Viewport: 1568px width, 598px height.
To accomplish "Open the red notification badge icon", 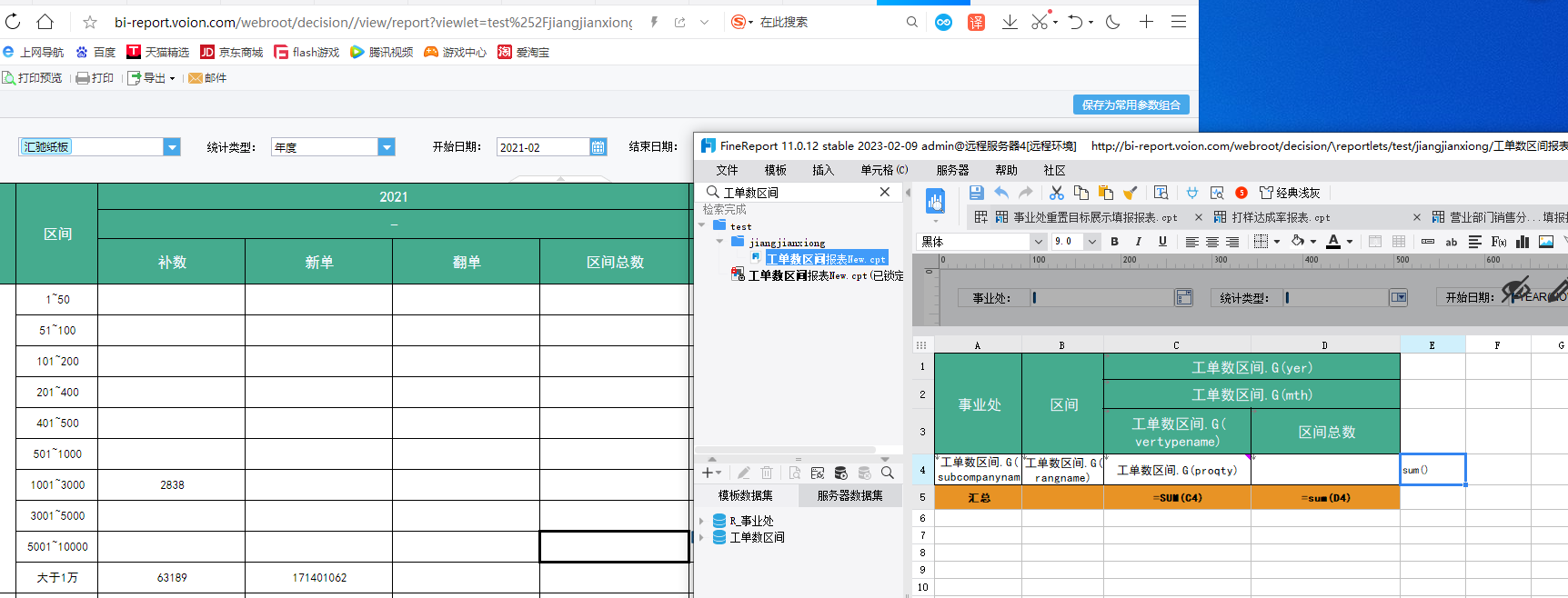I will tap(1241, 193).
